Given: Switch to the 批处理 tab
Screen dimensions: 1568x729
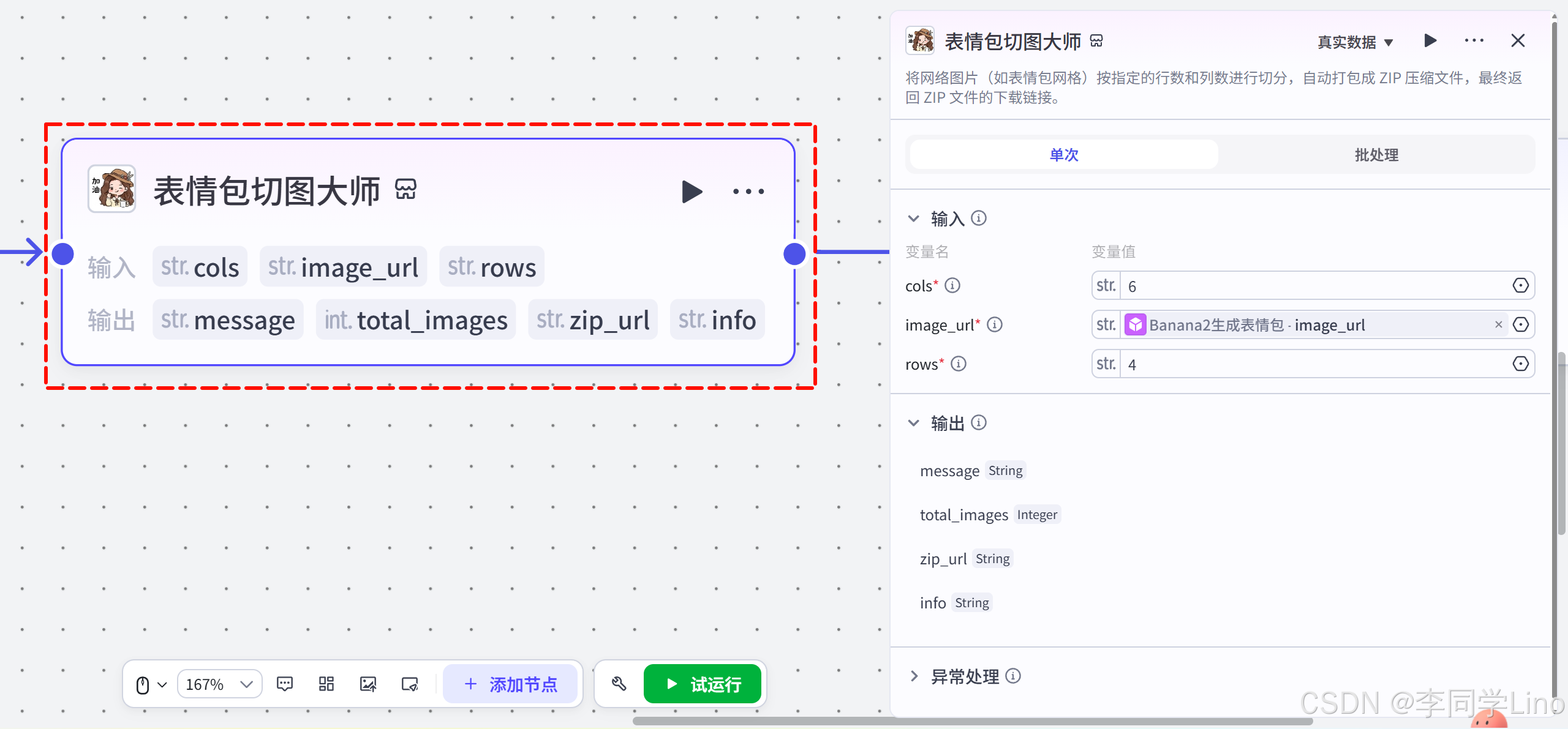Looking at the screenshot, I should 1376,155.
